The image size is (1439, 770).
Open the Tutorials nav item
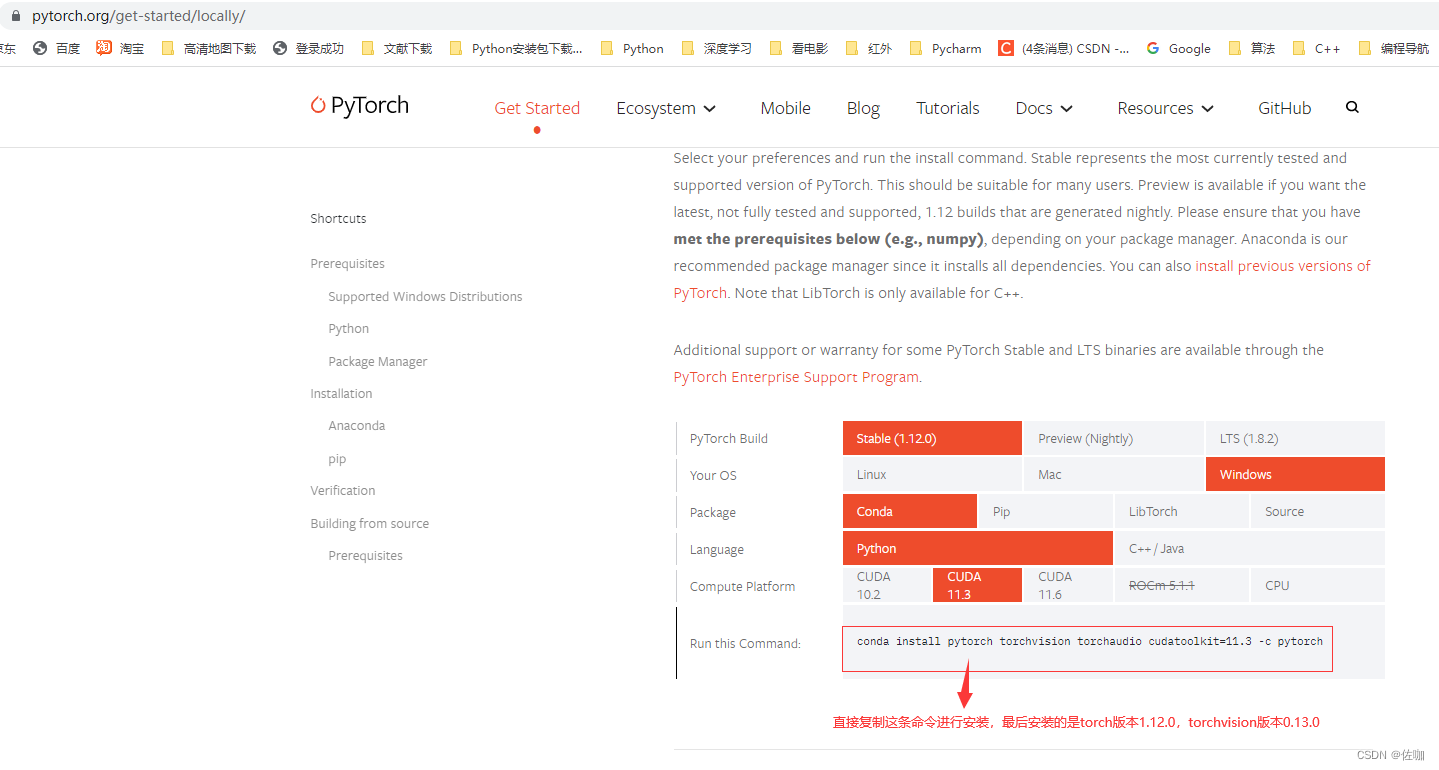point(948,108)
